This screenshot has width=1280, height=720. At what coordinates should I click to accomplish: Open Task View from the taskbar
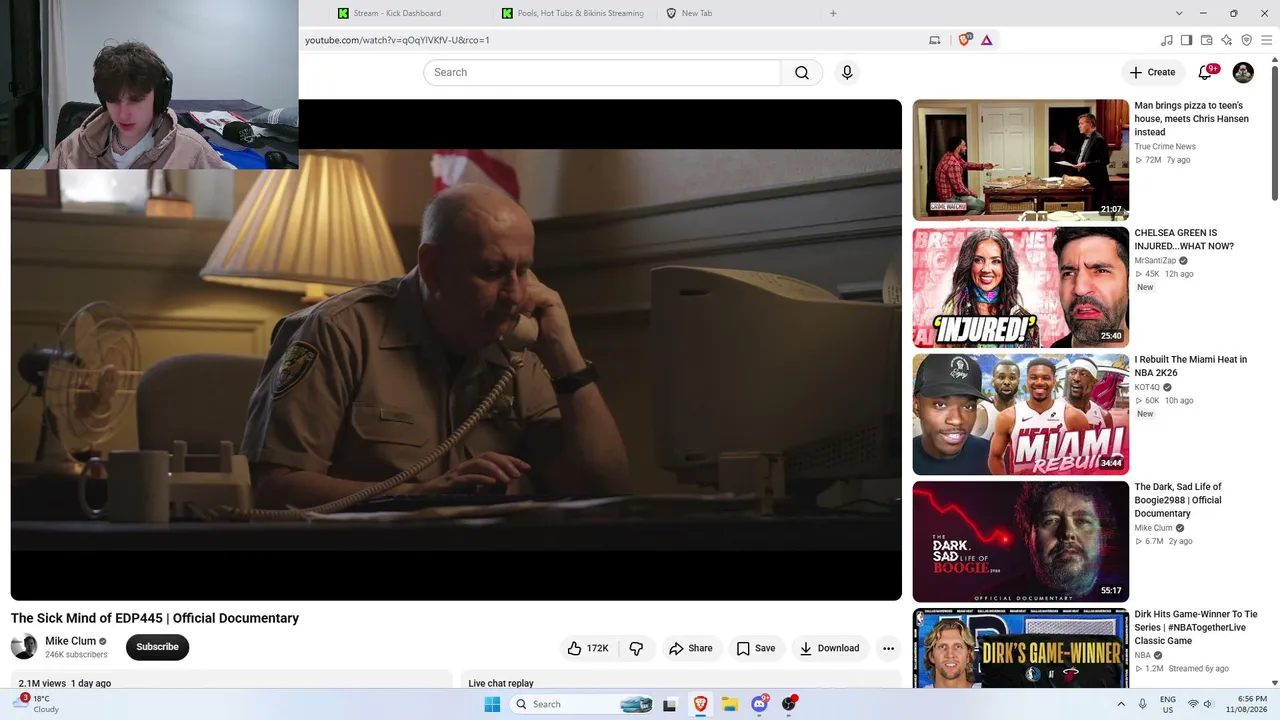(669, 704)
